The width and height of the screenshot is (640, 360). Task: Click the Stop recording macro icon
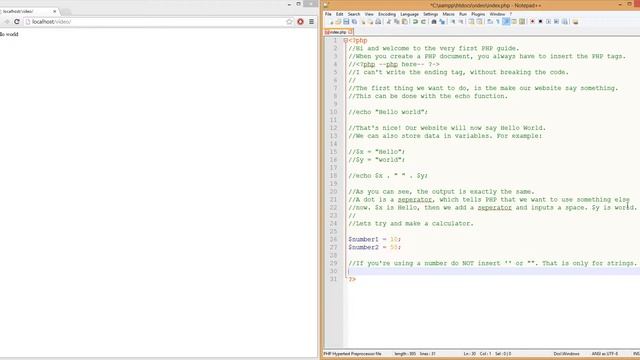pyautogui.click(x=541, y=22)
